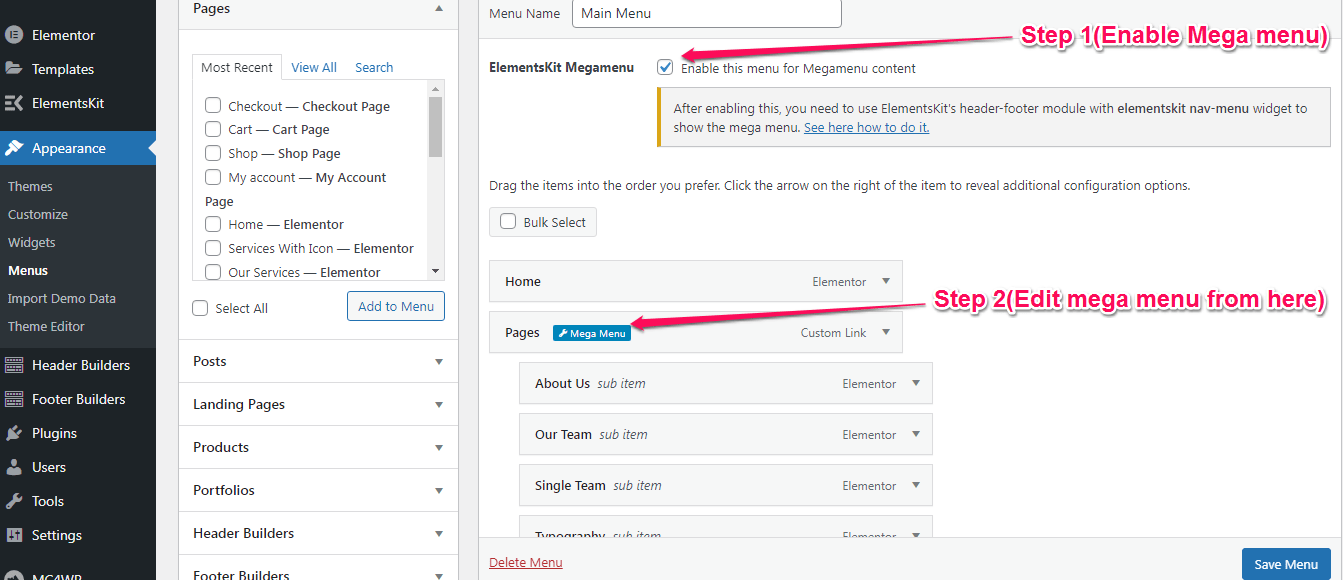Expand the Pages menu item arrow
Viewport: 1343px width, 580px height.
point(886,332)
